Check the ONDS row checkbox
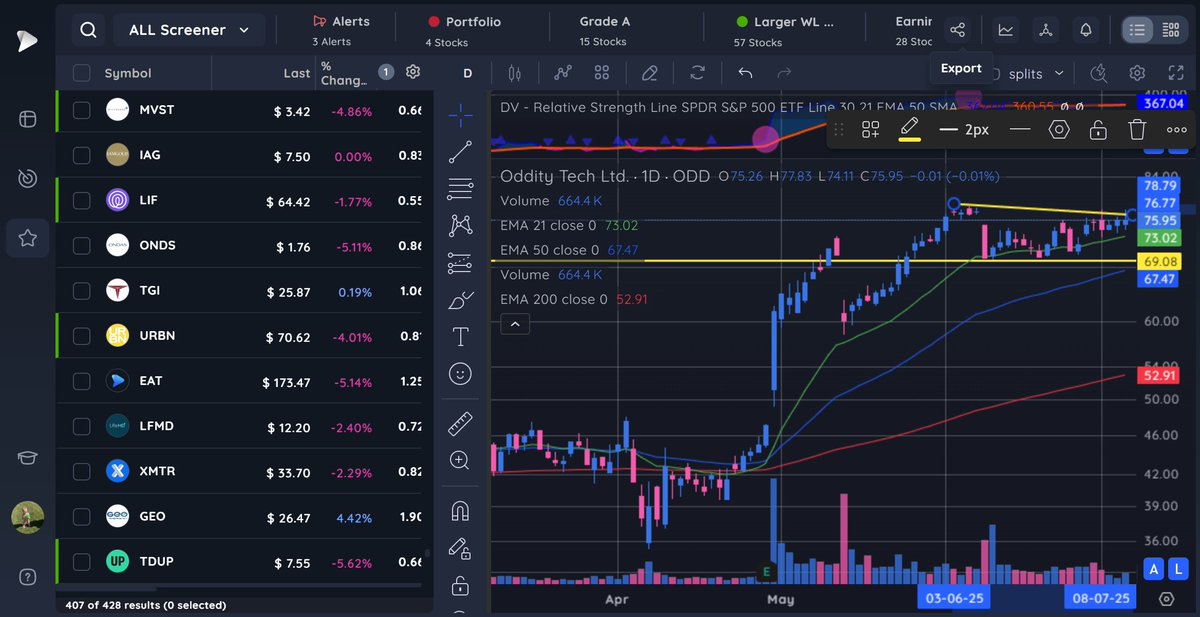Viewport: 1200px width, 617px height. pyautogui.click(x=82, y=246)
